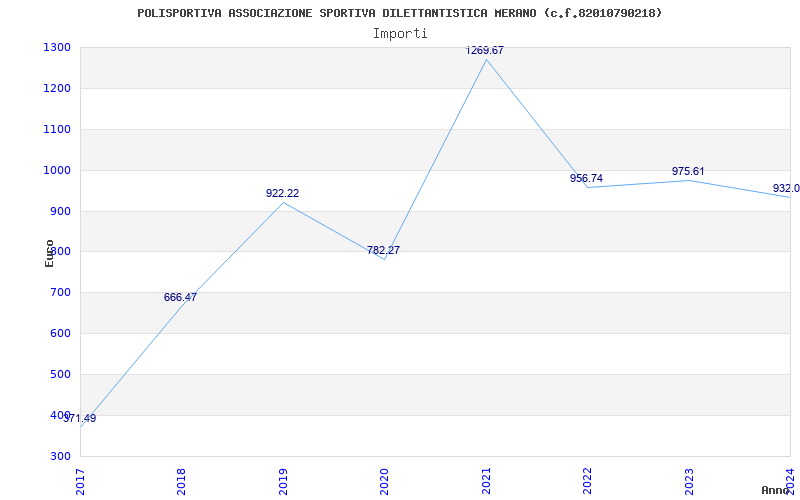Click the 2020 x-axis label
Image resolution: width=800 pixels, height=500 pixels.
click(384, 481)
